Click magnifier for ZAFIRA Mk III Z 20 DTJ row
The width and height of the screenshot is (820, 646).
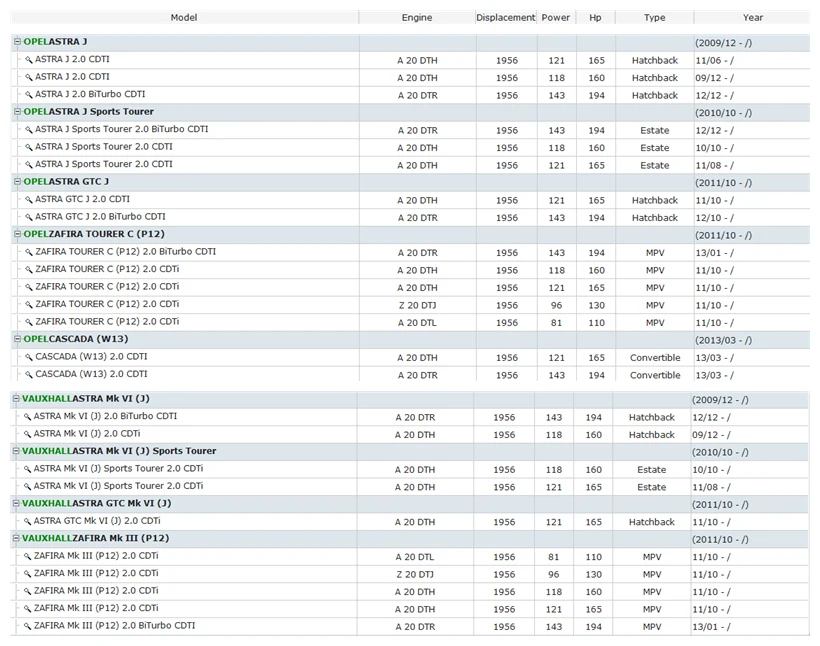(x=27, y=574)
